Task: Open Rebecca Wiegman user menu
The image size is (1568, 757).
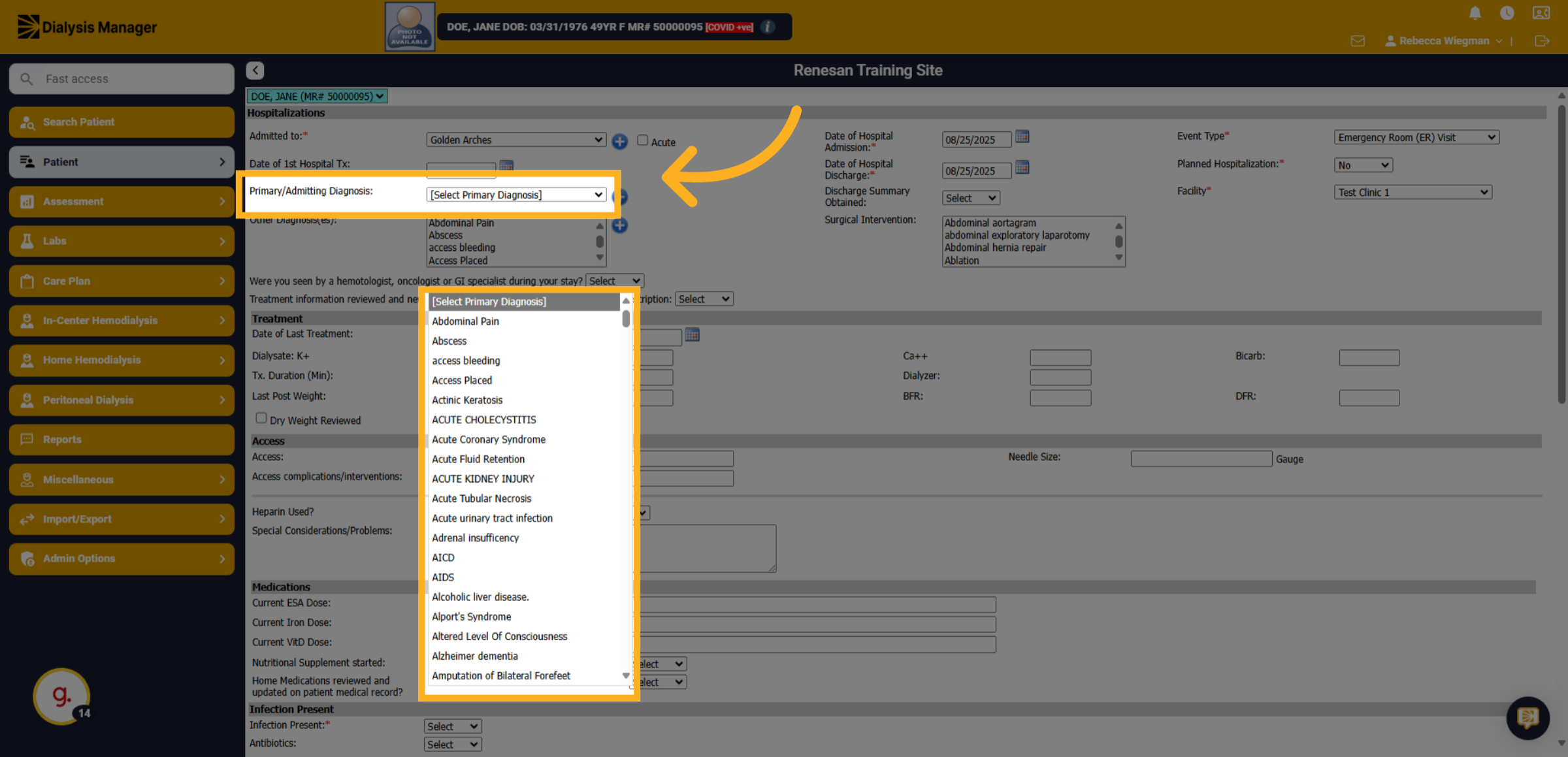Action: click(1443, 41)
